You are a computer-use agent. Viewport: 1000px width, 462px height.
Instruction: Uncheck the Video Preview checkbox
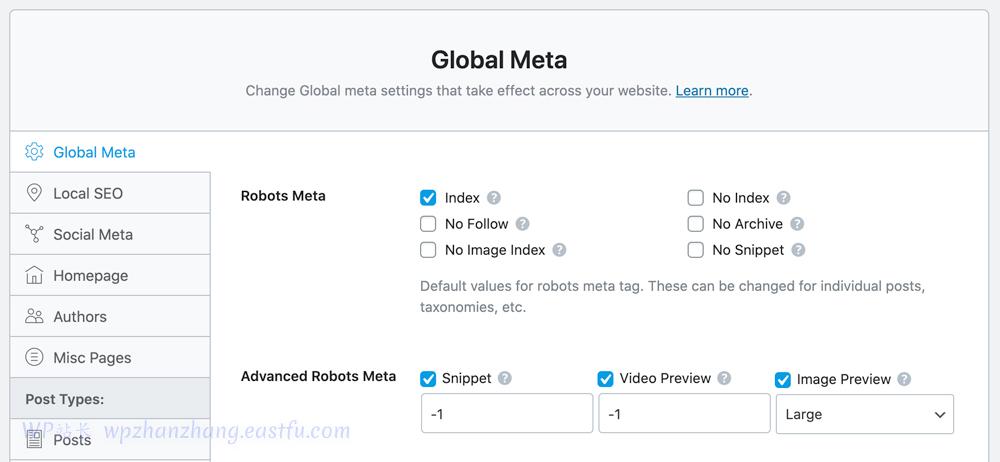605,379
